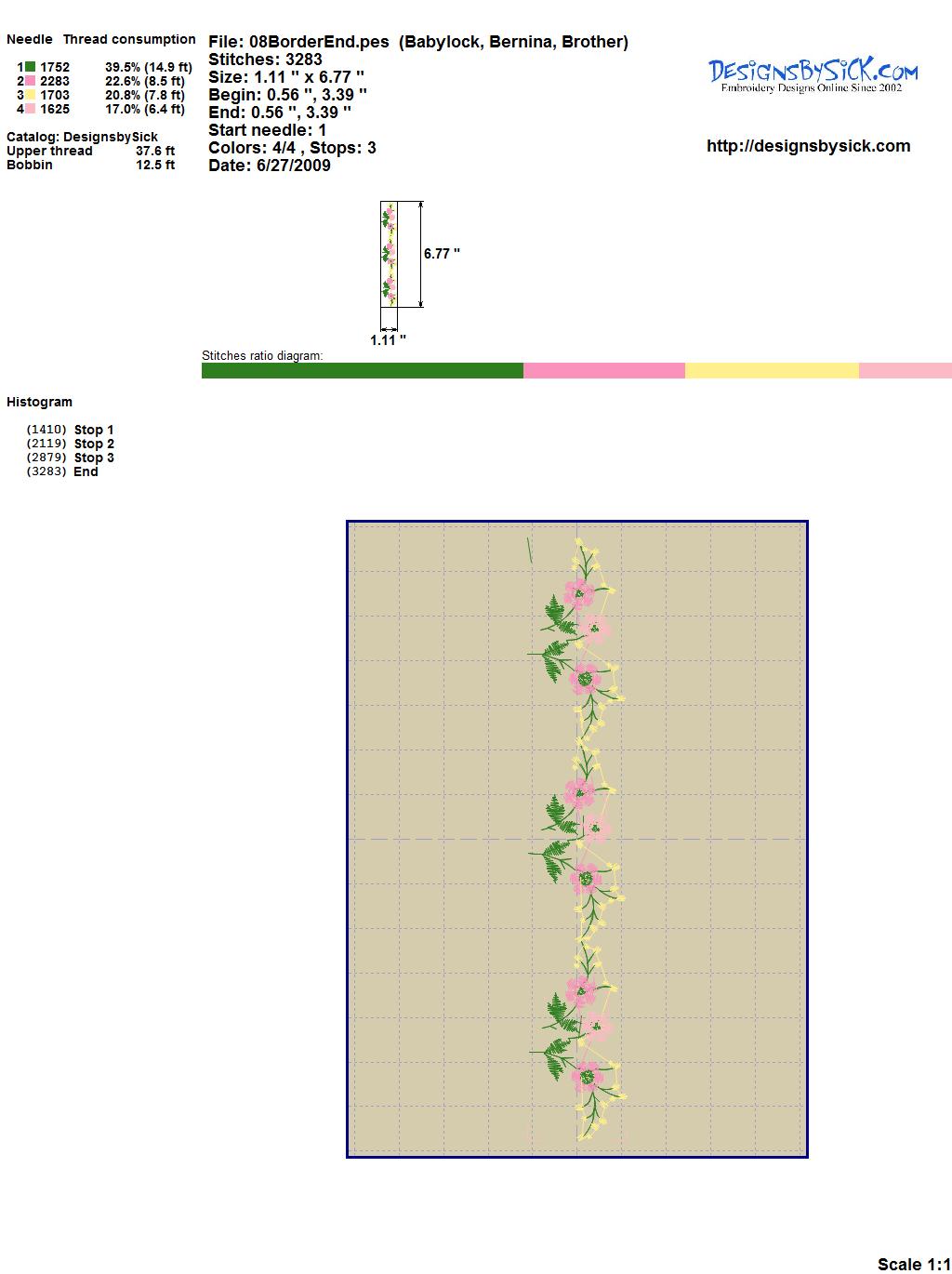The image size is (952, 1274).
Task: Click the file name 08BorderEnd.pes
Action: [319, 42]
